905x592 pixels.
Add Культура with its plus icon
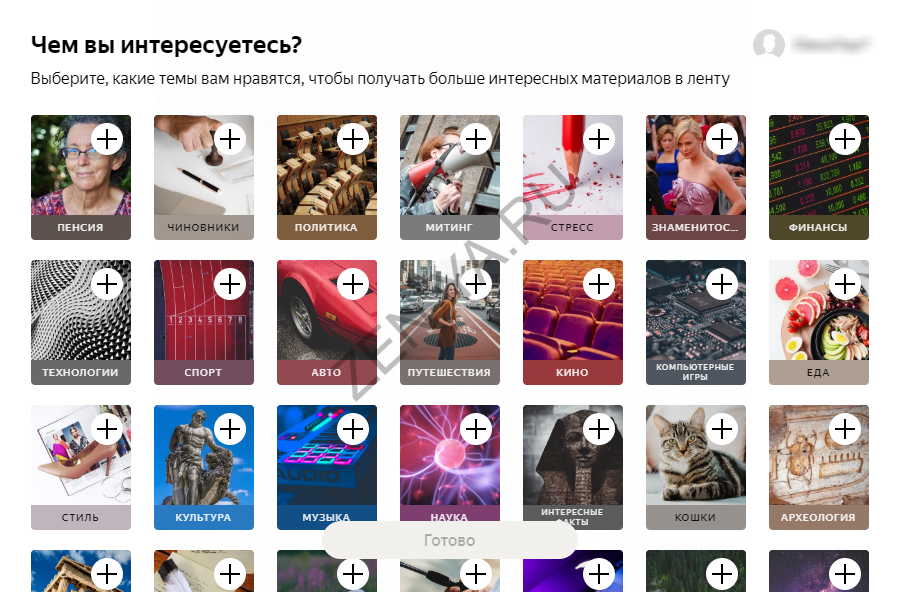tap(230, 429)
